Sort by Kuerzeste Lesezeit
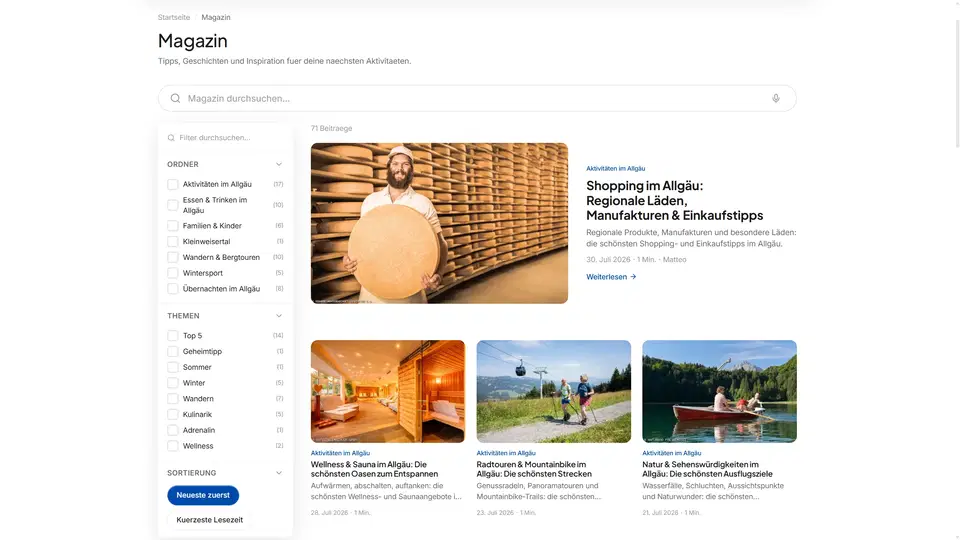The image size is (960, 540). click(x=209, y=520)
